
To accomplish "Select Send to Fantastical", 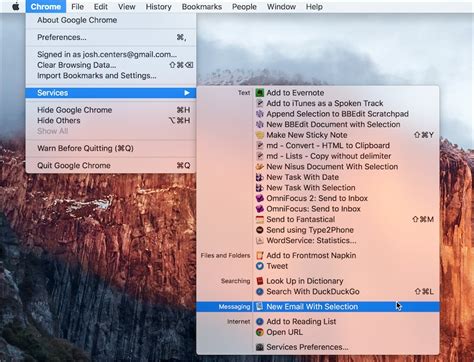I will pos(318,219).
